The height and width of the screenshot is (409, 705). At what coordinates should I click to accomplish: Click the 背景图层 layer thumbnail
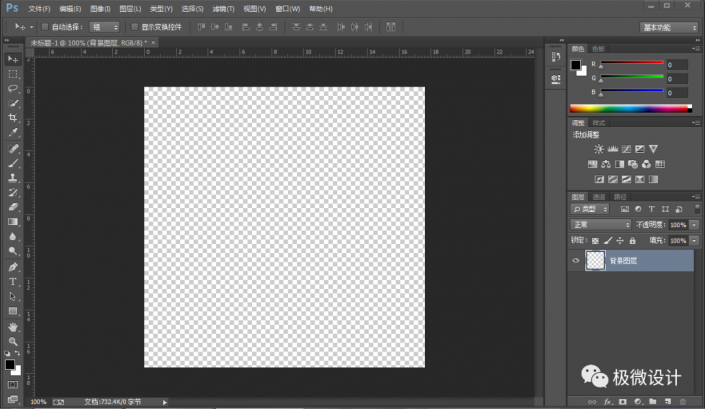tap(596, 261)
